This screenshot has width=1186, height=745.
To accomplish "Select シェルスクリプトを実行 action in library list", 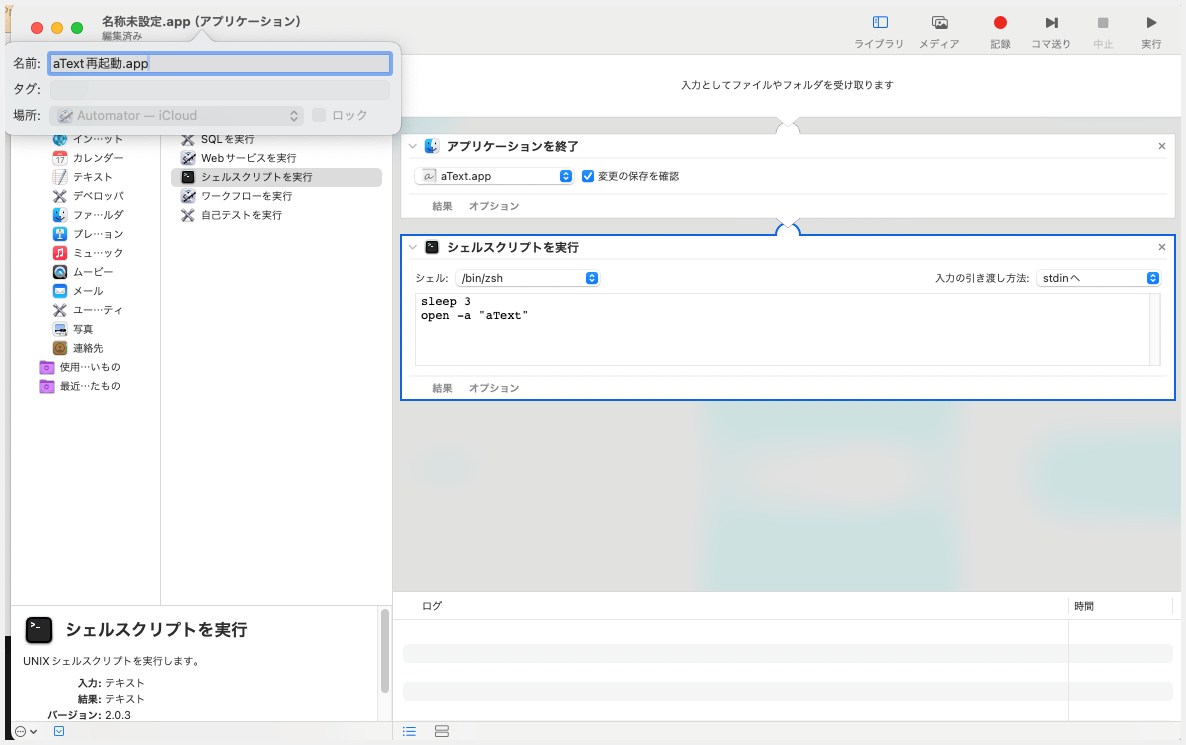I will [256, 177].
